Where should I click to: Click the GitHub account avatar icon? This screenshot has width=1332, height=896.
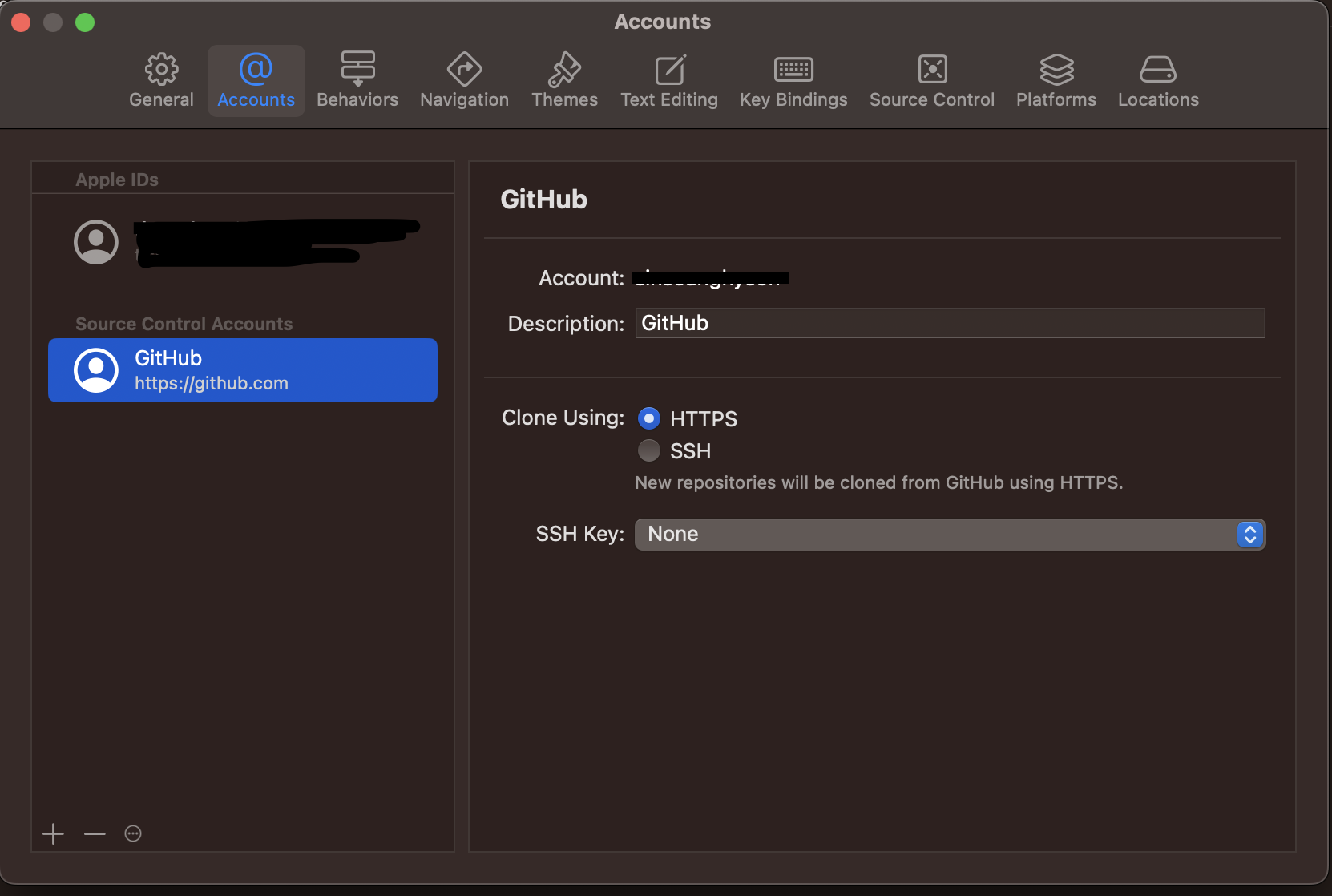96,370
